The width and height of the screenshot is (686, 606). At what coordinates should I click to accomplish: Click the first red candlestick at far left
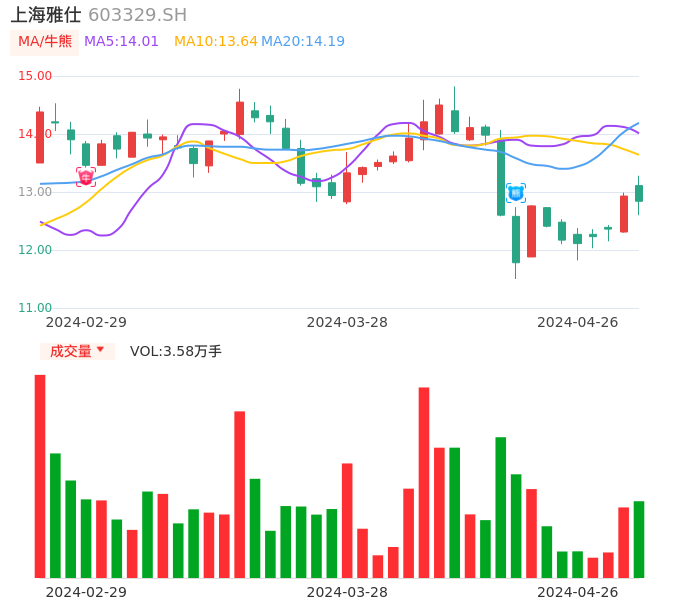(40, 137)
